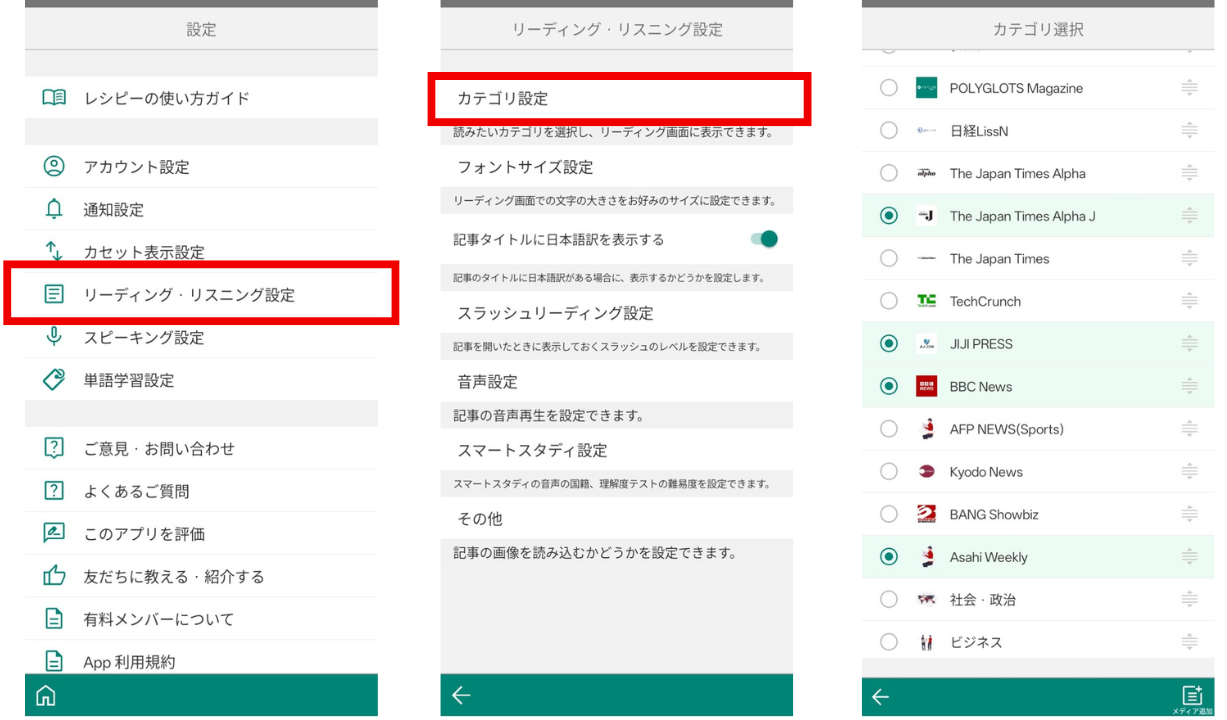This screenshot has width=1227, height=720.
Task: Open スラッシュリーディング設定
Action: point(555,313)
